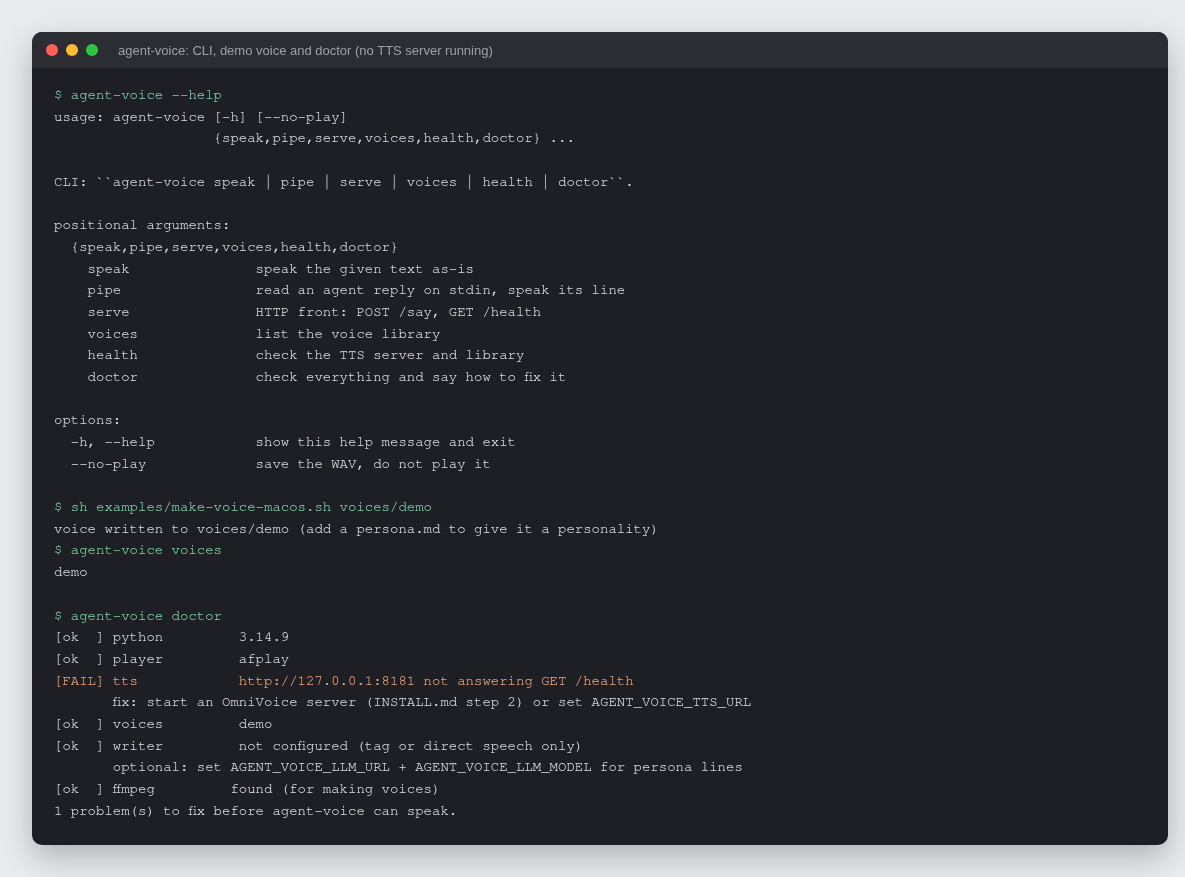1185x877 pixels.
Task: Click the green maximize window dot
Action: pyautogui.click(x=92, y=50)
